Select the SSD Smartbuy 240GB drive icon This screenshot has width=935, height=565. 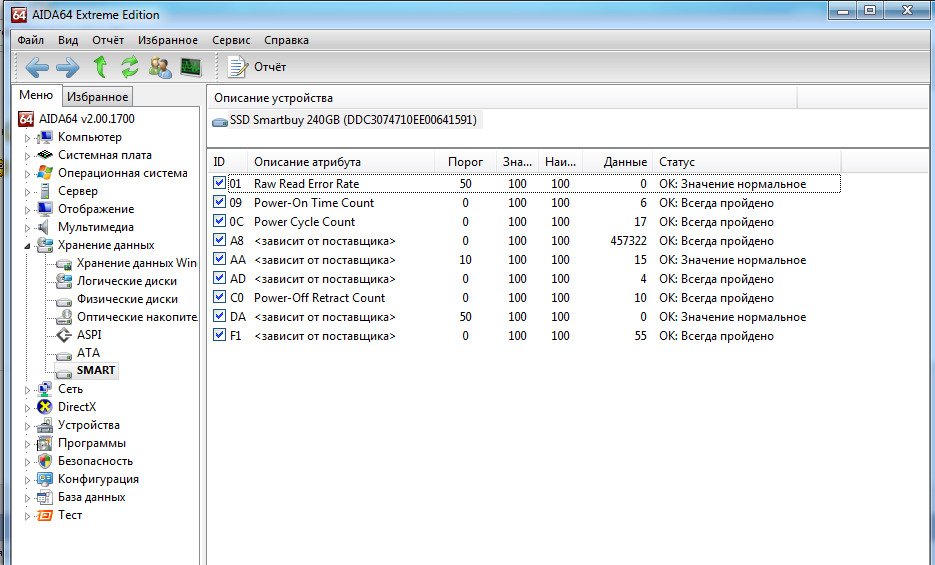click(x=220, y=121)
